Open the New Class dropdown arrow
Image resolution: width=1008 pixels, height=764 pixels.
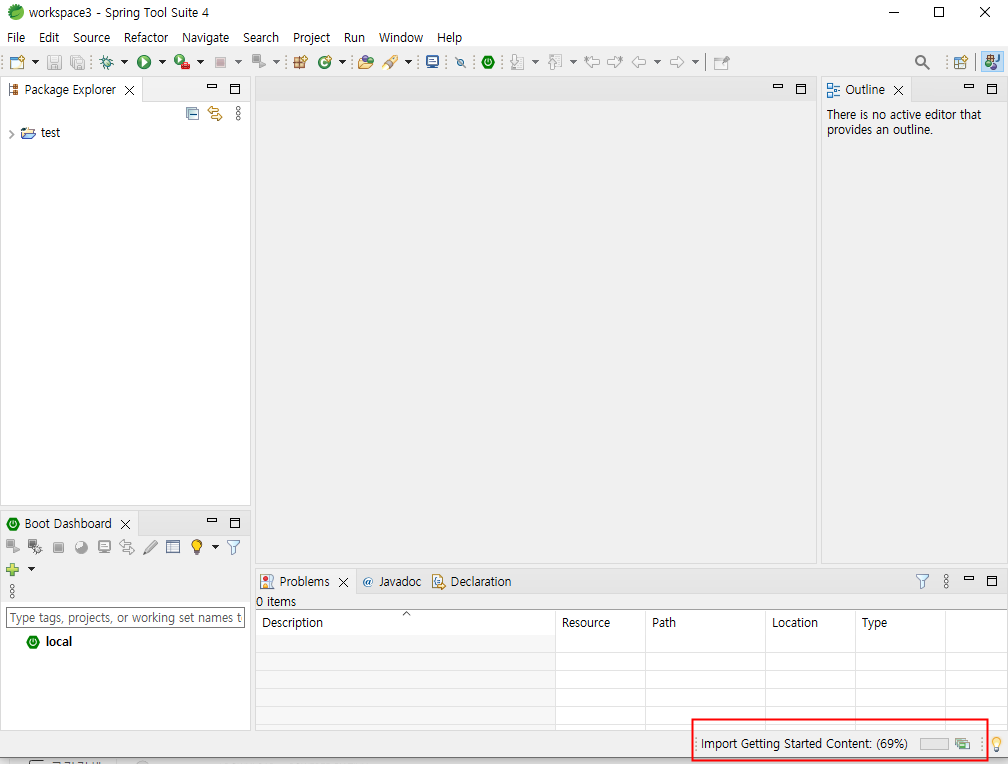[343, 62]
